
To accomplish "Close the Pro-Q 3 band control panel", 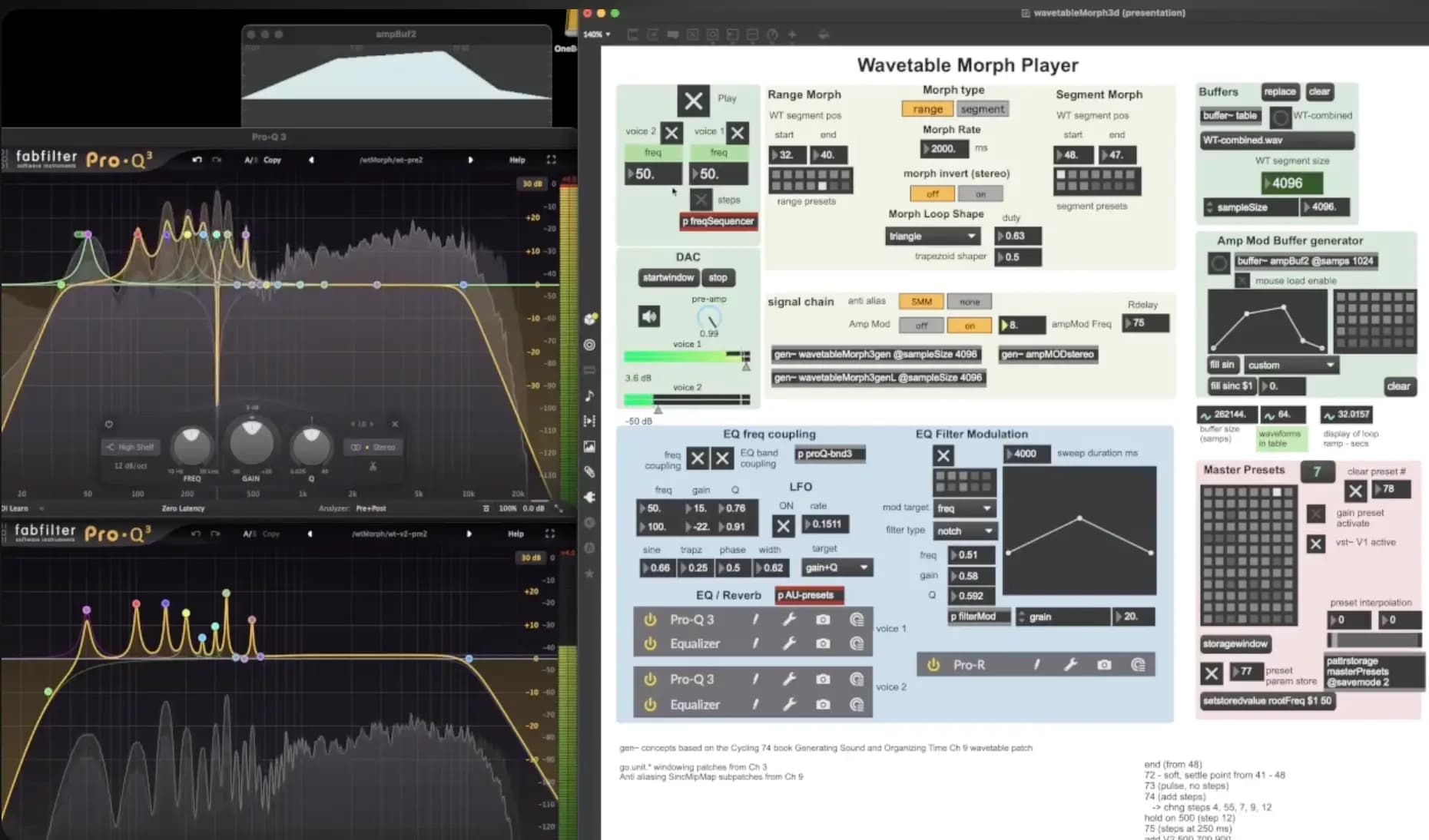I will (395, 424).
